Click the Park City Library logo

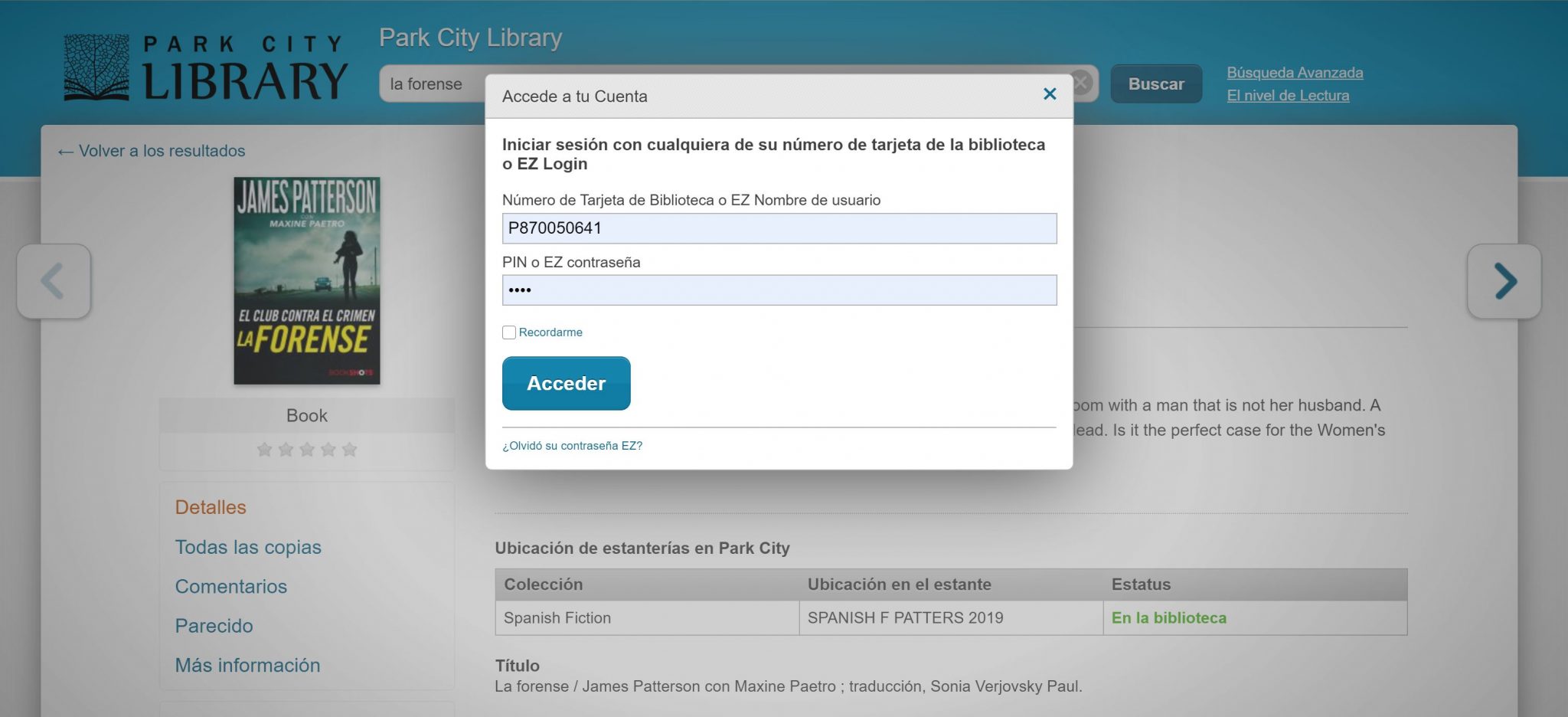click(x=205, y=68)
